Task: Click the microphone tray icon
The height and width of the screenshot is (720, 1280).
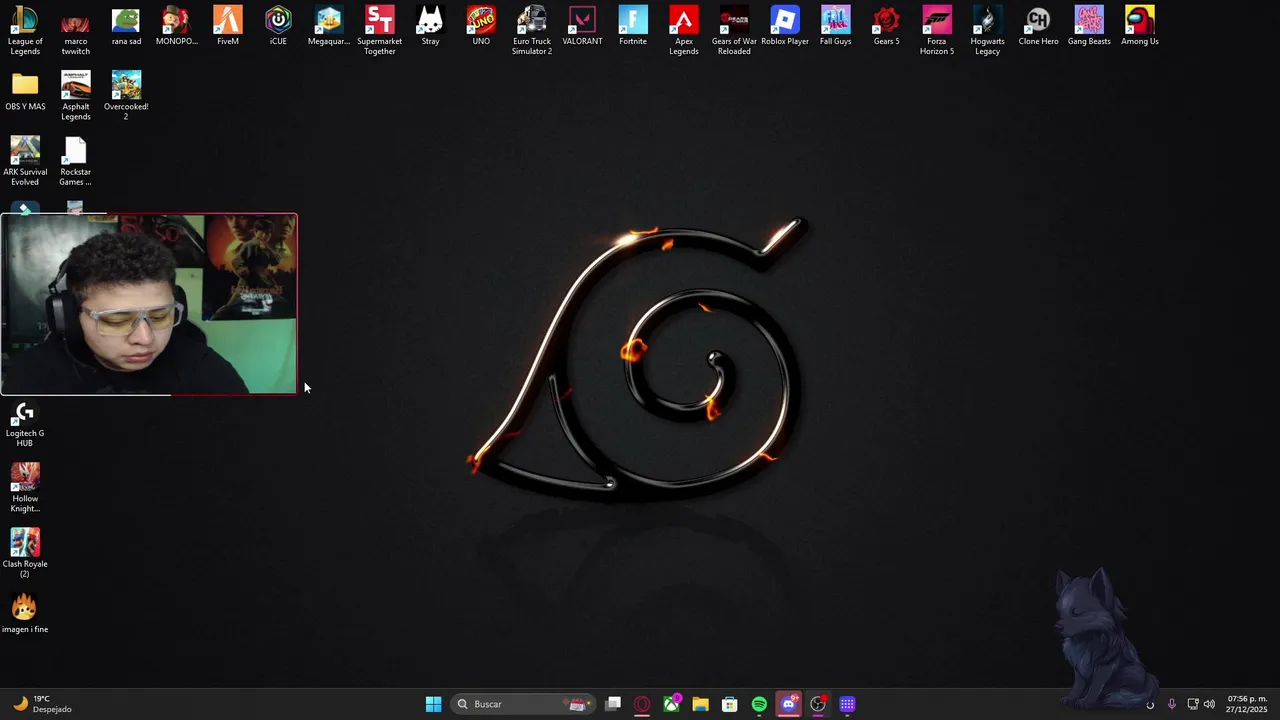Action: (x=1171, y=704)
